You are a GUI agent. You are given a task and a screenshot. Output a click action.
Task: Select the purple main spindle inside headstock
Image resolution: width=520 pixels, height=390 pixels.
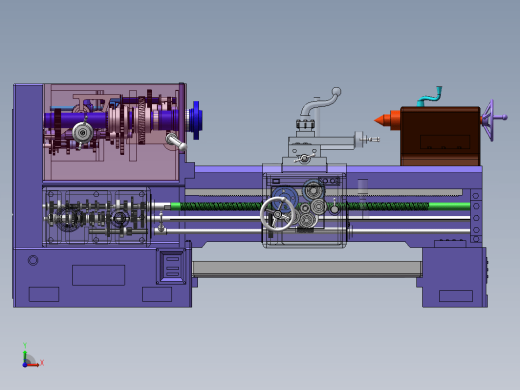click(x=112, y=121)
